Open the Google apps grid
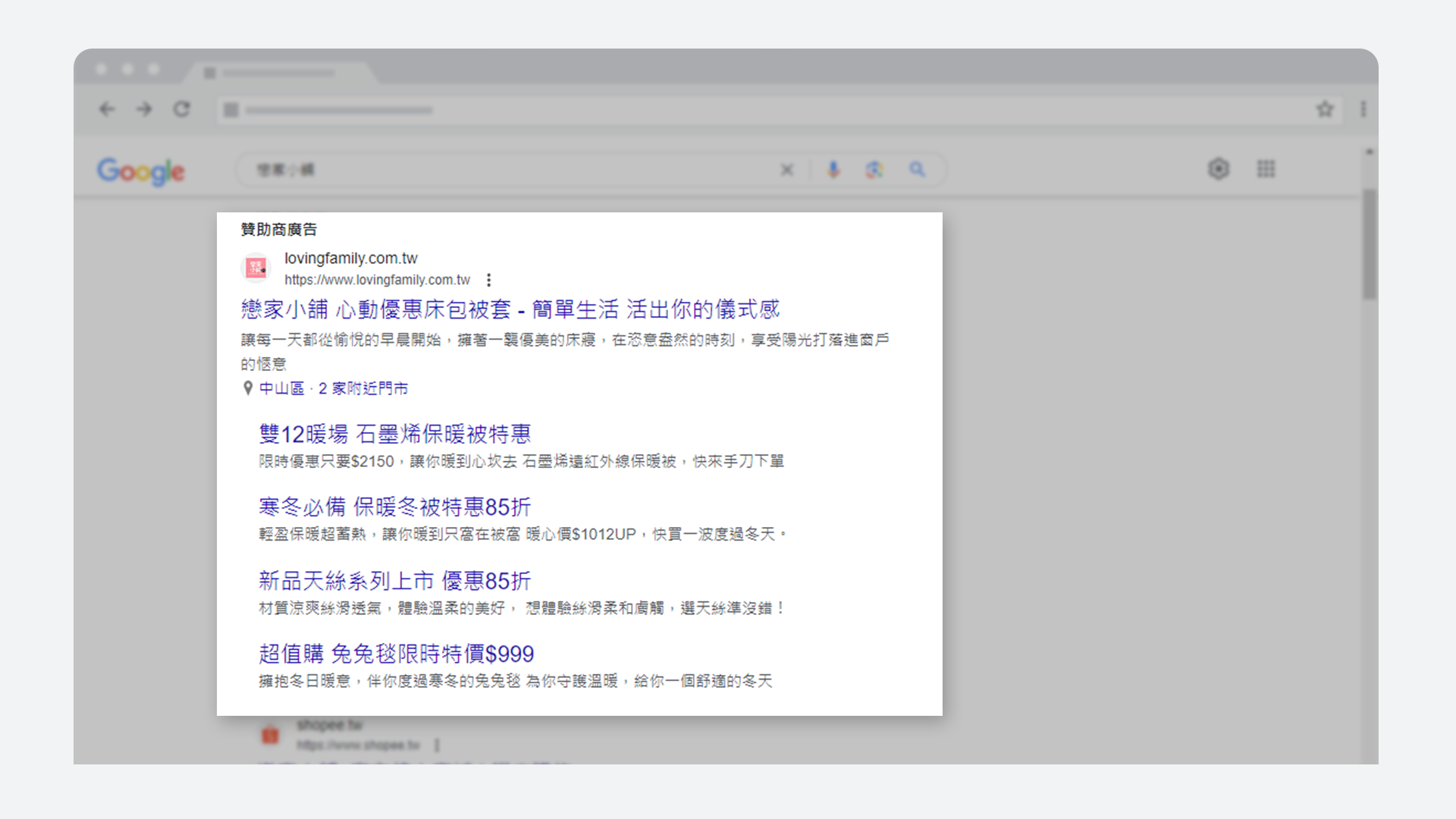This screenshot has width=1456, height=819. point(1265,169)
